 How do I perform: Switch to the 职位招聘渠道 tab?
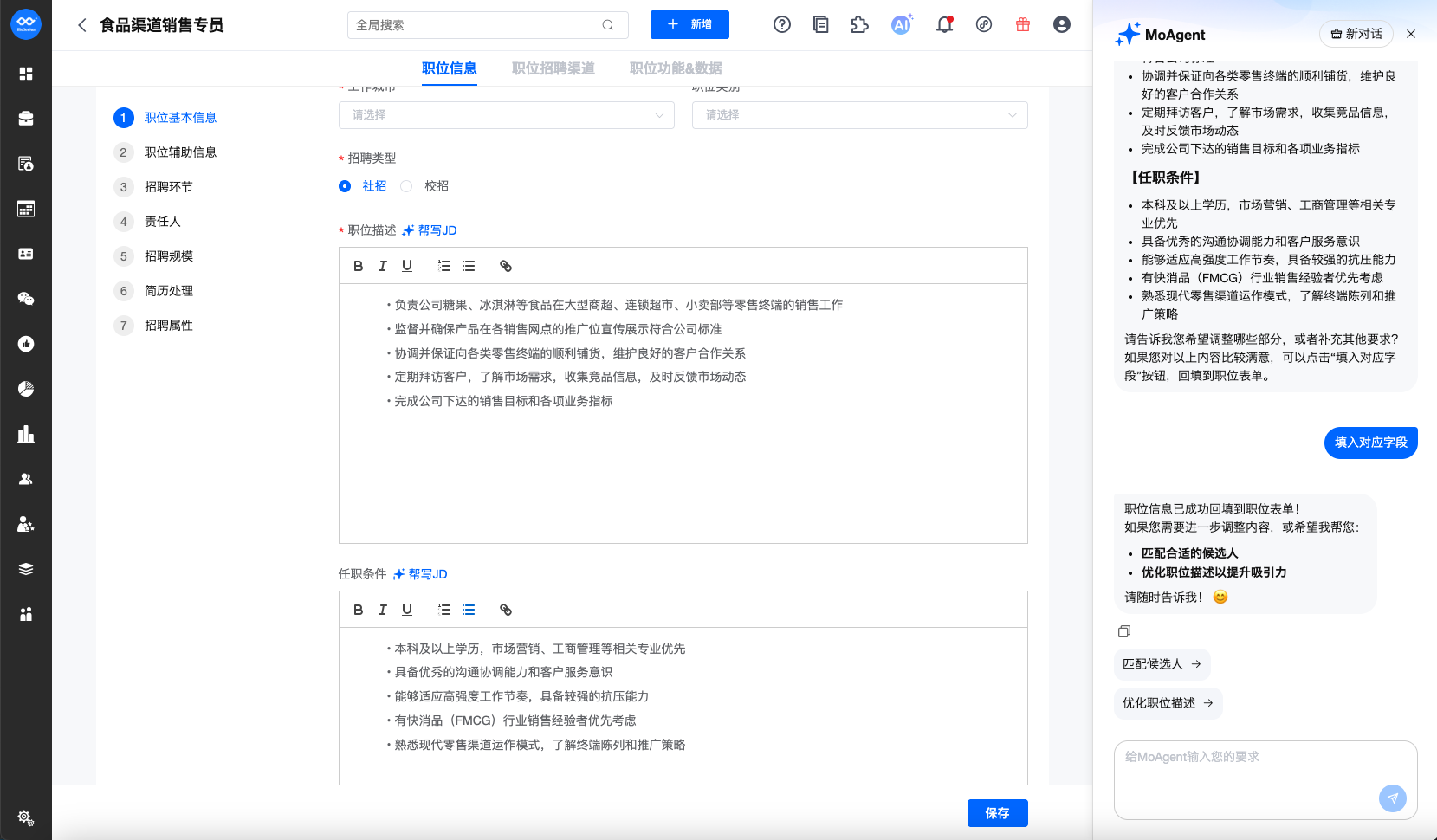point(553,68)
